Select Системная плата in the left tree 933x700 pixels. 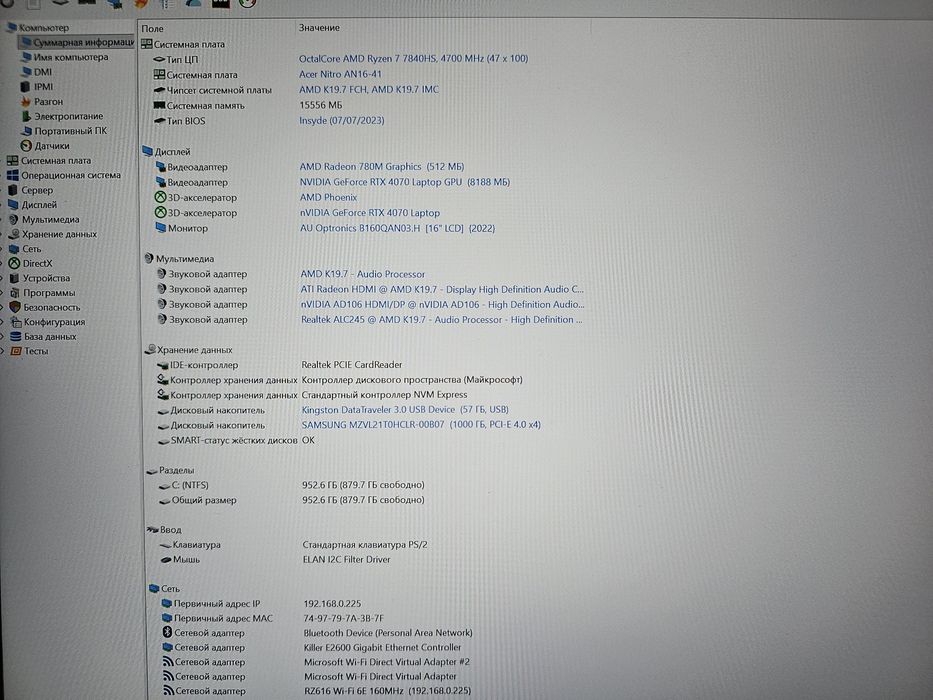point(56,161)
